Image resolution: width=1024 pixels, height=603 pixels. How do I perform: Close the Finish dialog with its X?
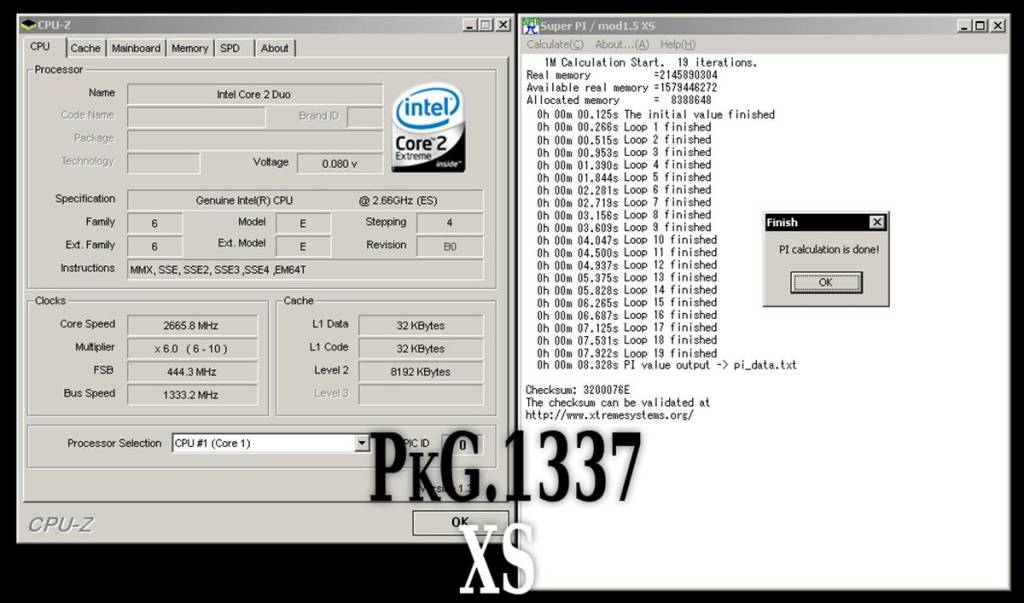click(x=876, y=223)
